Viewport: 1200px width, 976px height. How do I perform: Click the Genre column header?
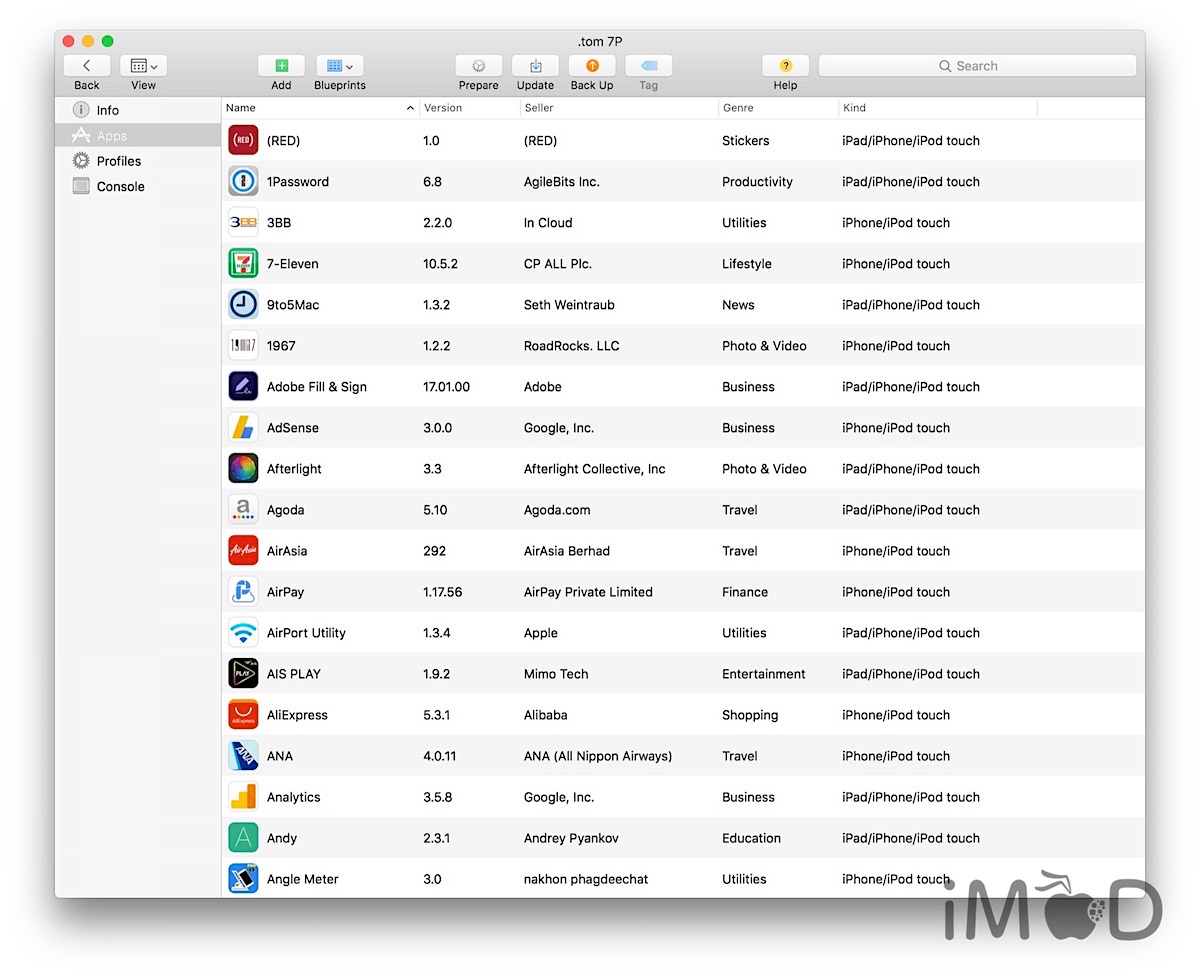point(777,108)
